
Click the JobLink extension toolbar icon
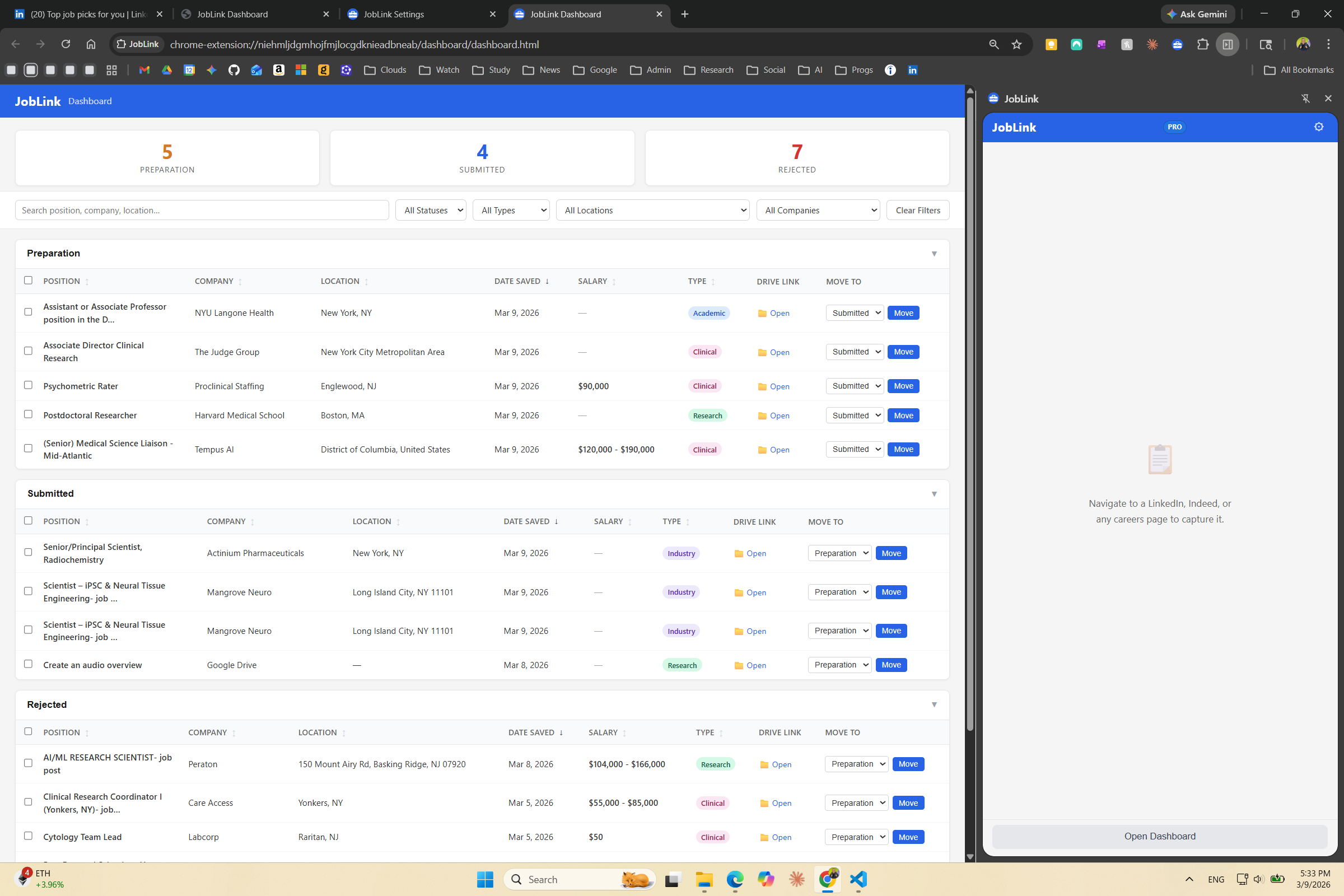click(1177, 45)
